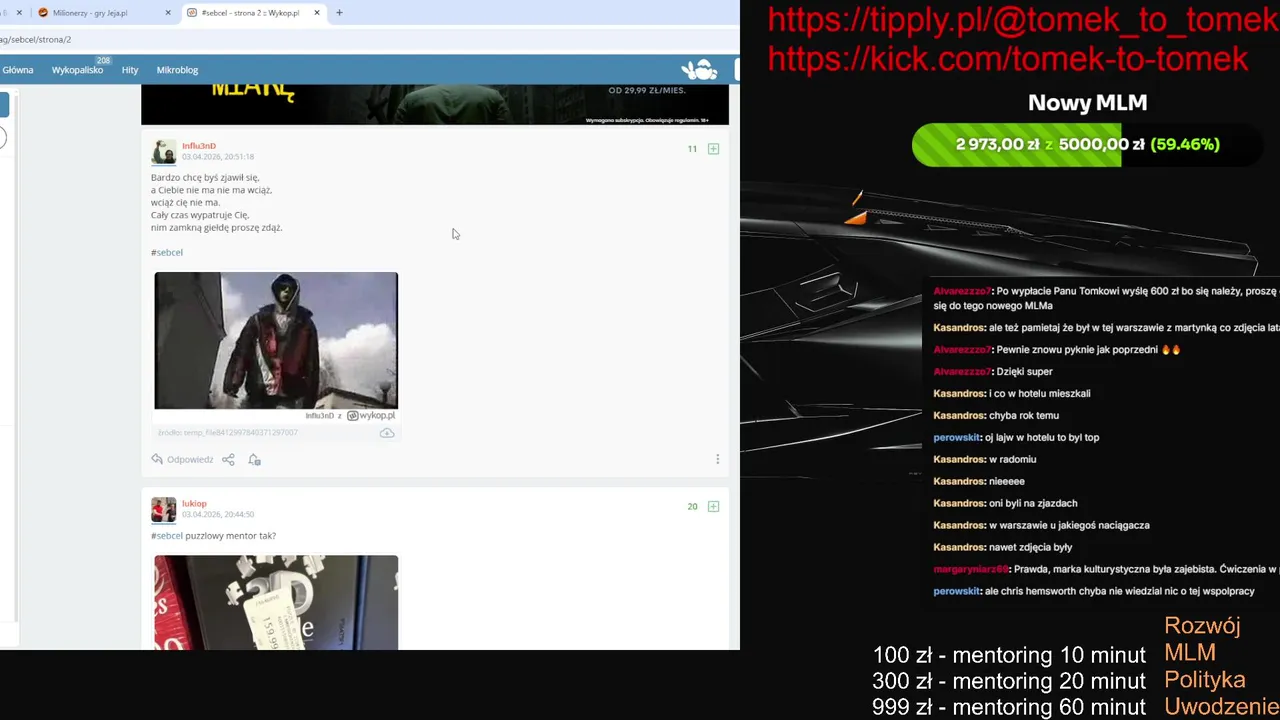Open Wykopalisko section
Viewport: 1280px width, 720px height.
point(78,70)
